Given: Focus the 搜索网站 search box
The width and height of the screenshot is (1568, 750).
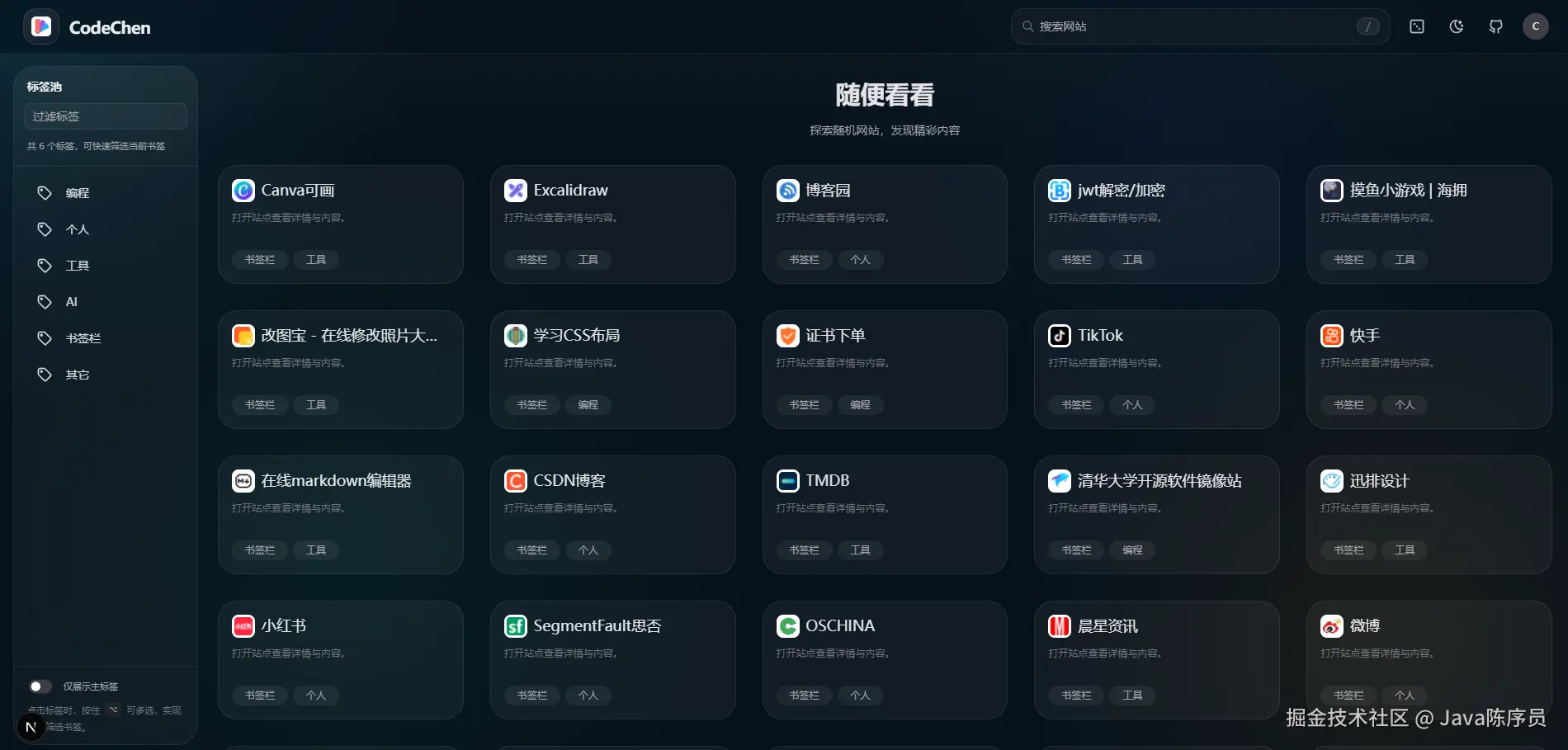Looking at the screenshot, I should coord(1200,26).
